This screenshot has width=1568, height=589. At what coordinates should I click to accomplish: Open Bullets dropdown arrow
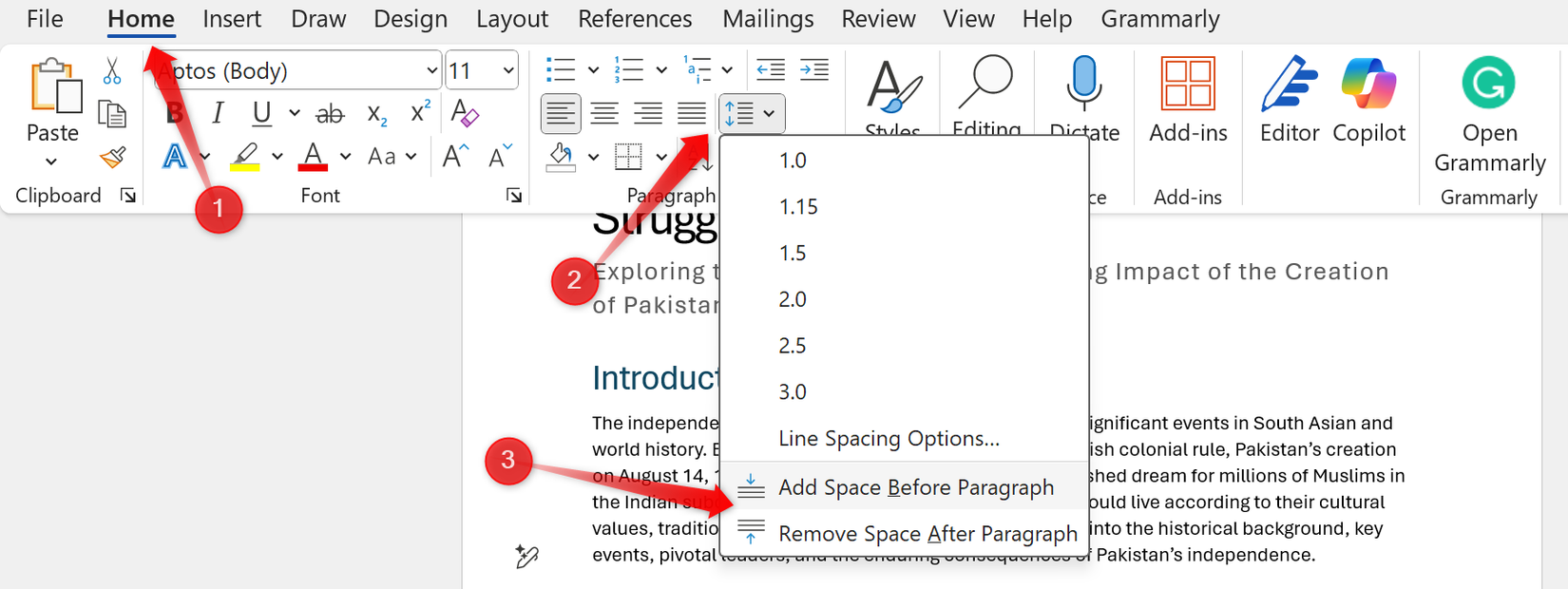(x=593, y=69)
